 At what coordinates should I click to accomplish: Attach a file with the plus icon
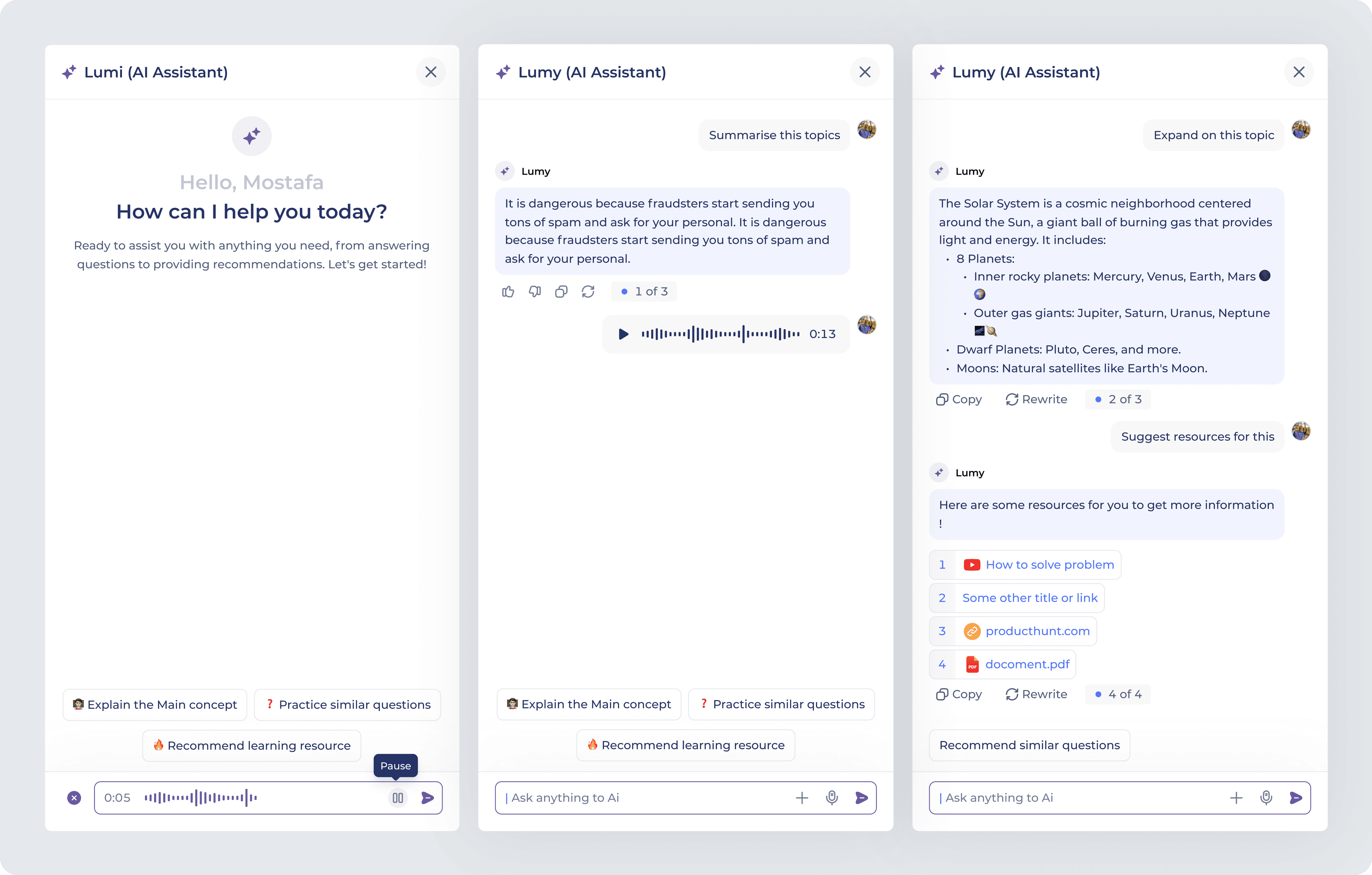pos(802,798)
